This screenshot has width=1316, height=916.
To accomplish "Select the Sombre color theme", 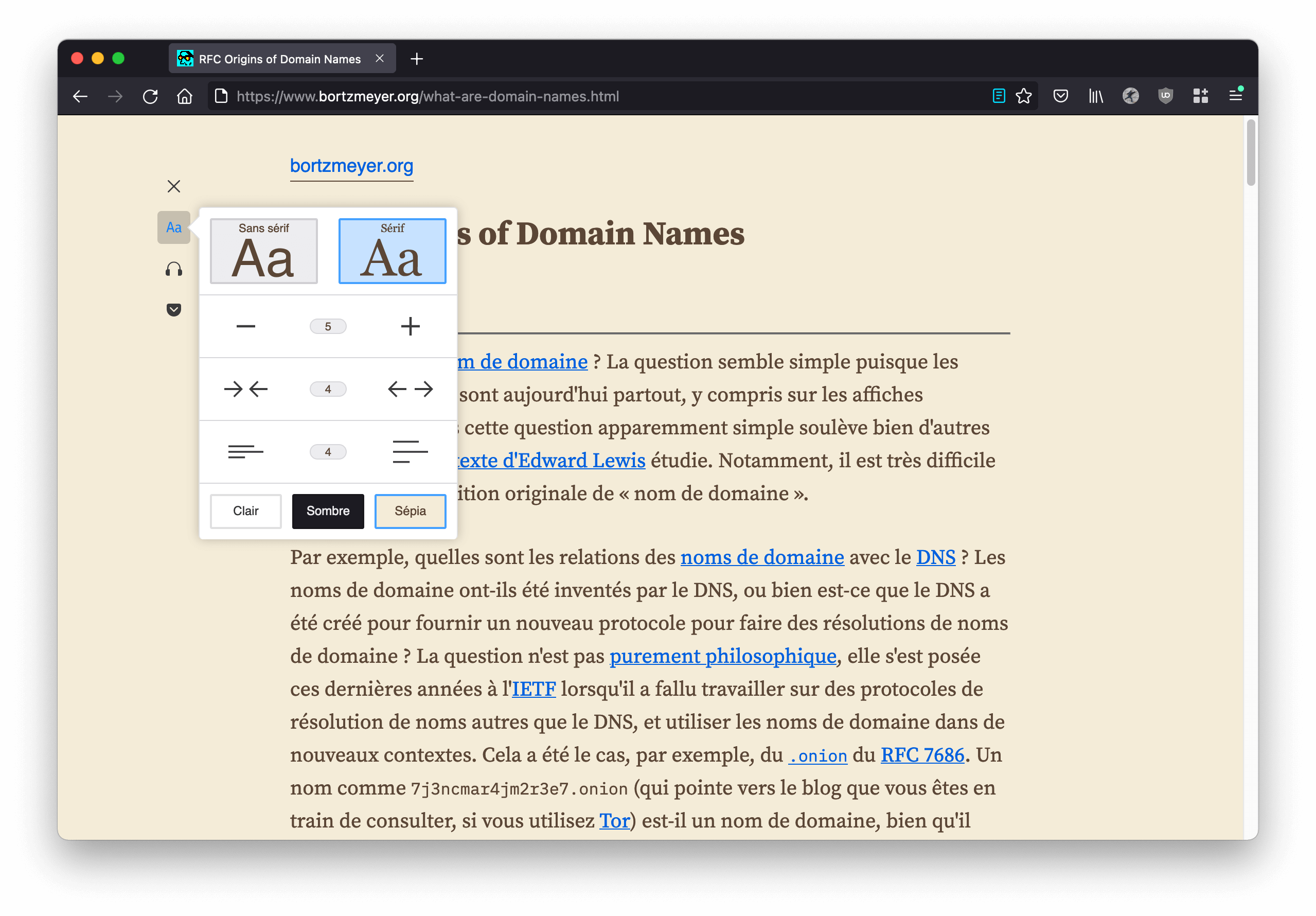I will point(328,510).
